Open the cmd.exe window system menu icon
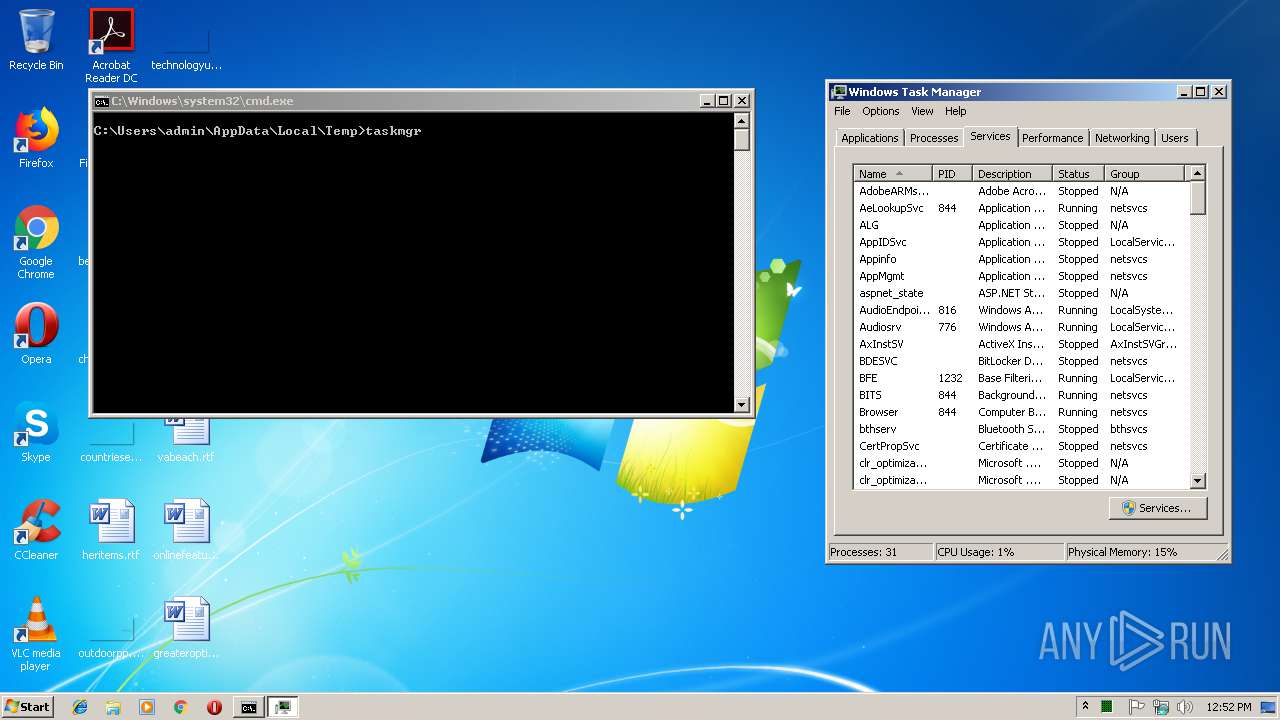The image size is (1280, 720). 101,101
